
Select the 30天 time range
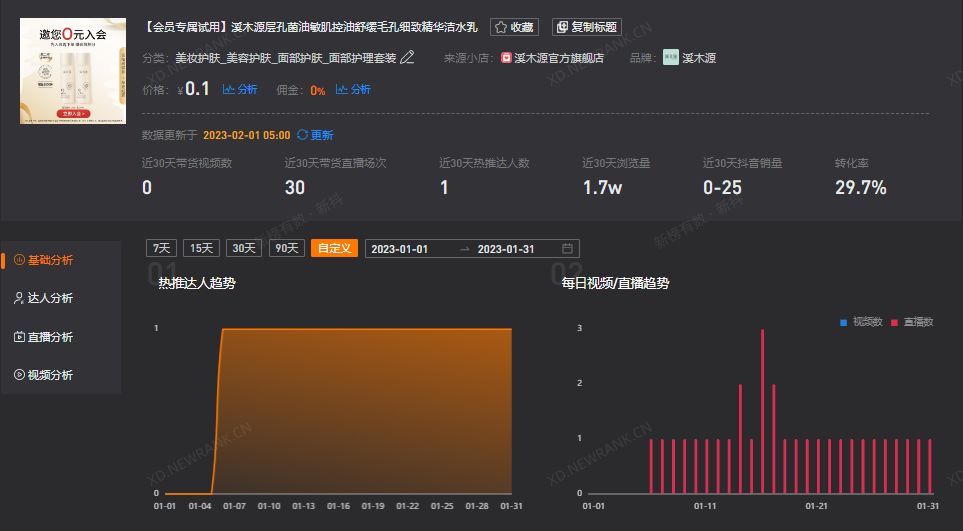click(245, 248)
